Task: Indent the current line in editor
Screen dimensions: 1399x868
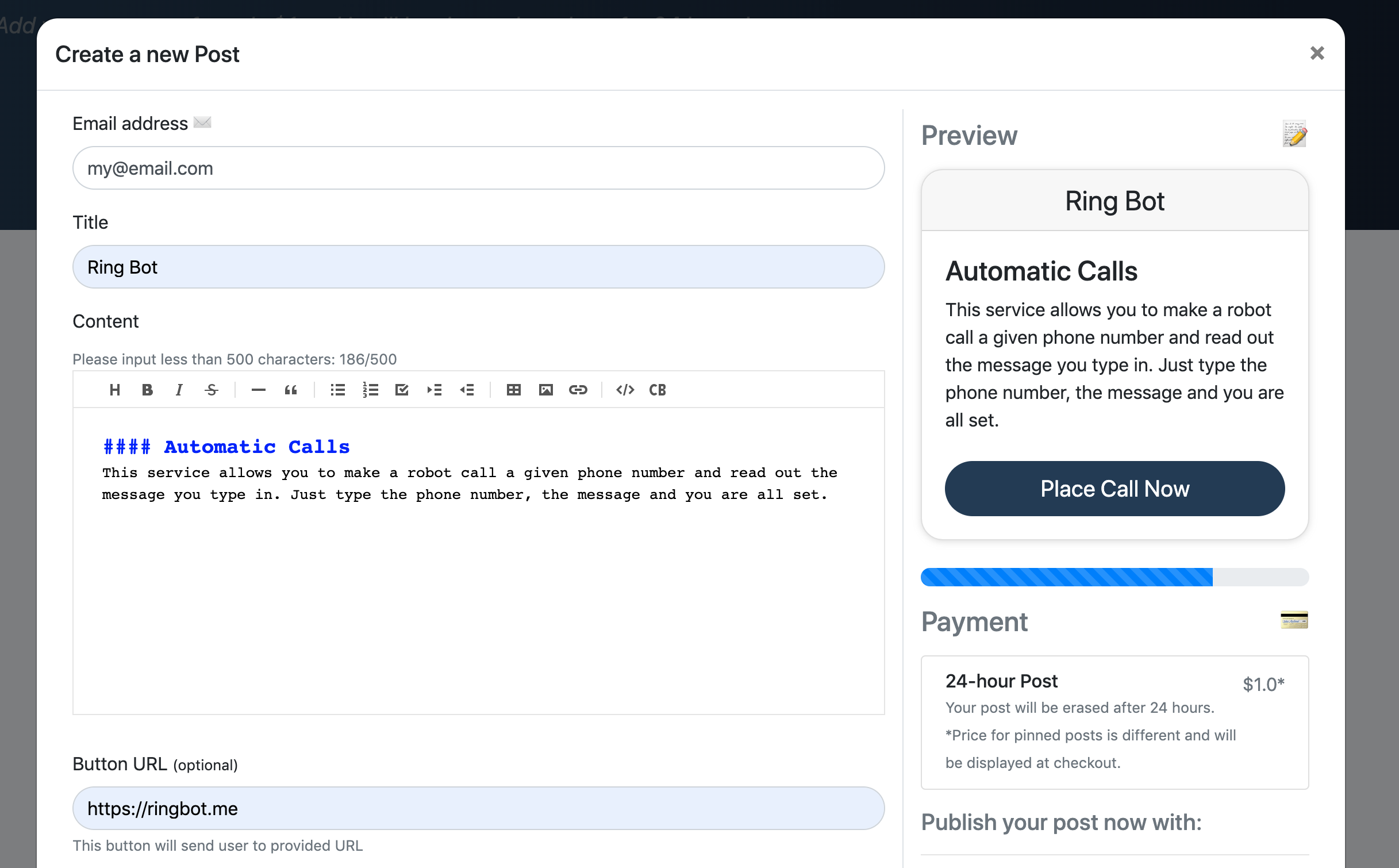Action: pyautogui.click(x=435, y=390)
